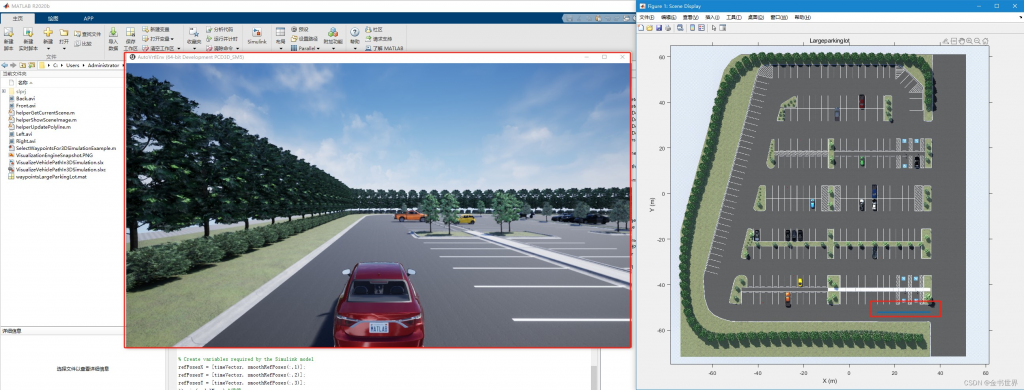
Task: Click the Users segment in address path
Action: pos(73,65)
